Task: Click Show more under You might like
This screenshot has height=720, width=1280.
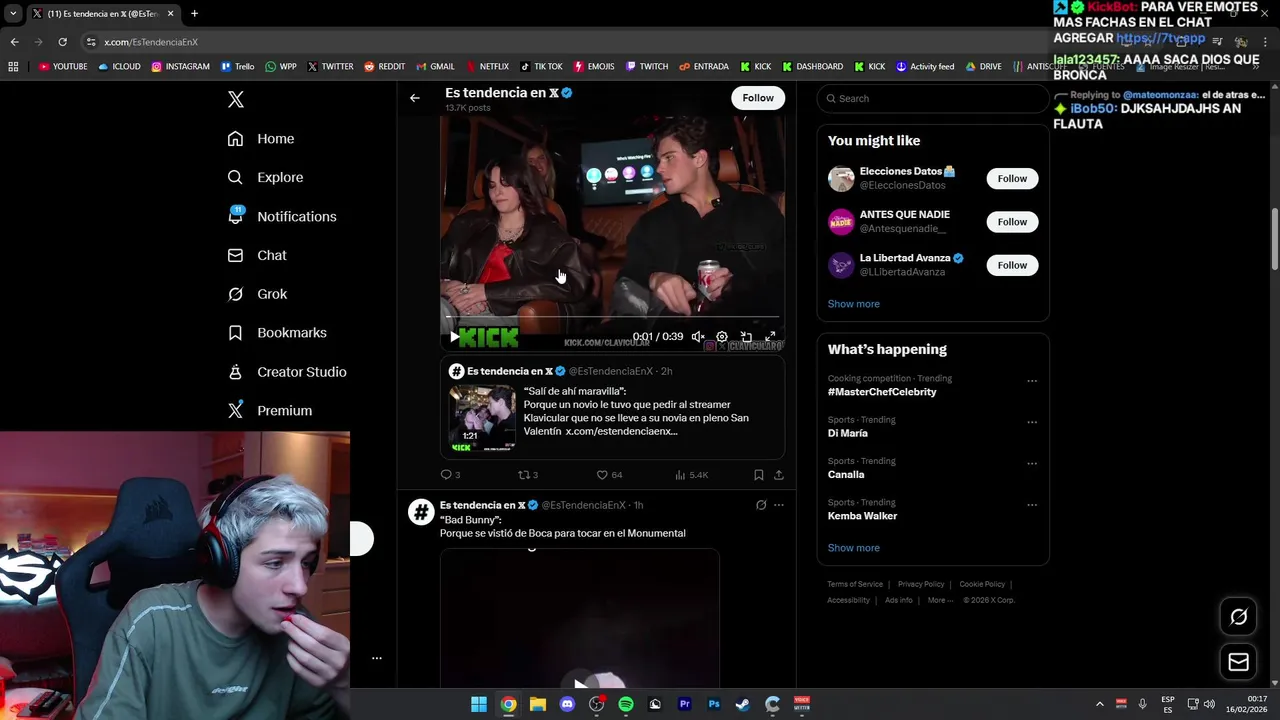Action: pyautogui.click(x=854, y=304)
